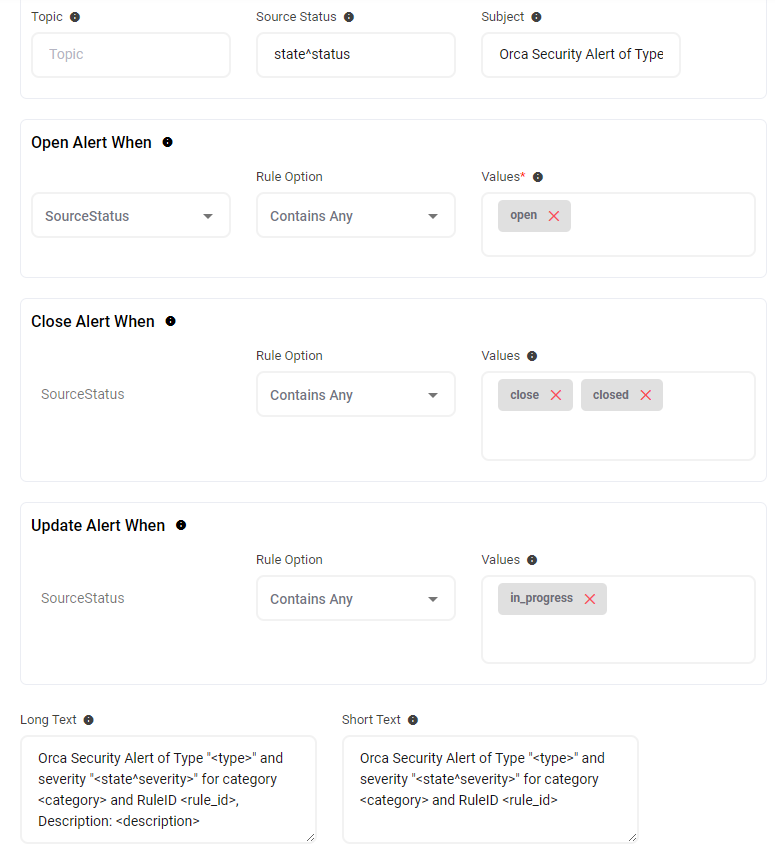775x854 pixels.
Task: Focus the Topic input field
Action: 130,55
